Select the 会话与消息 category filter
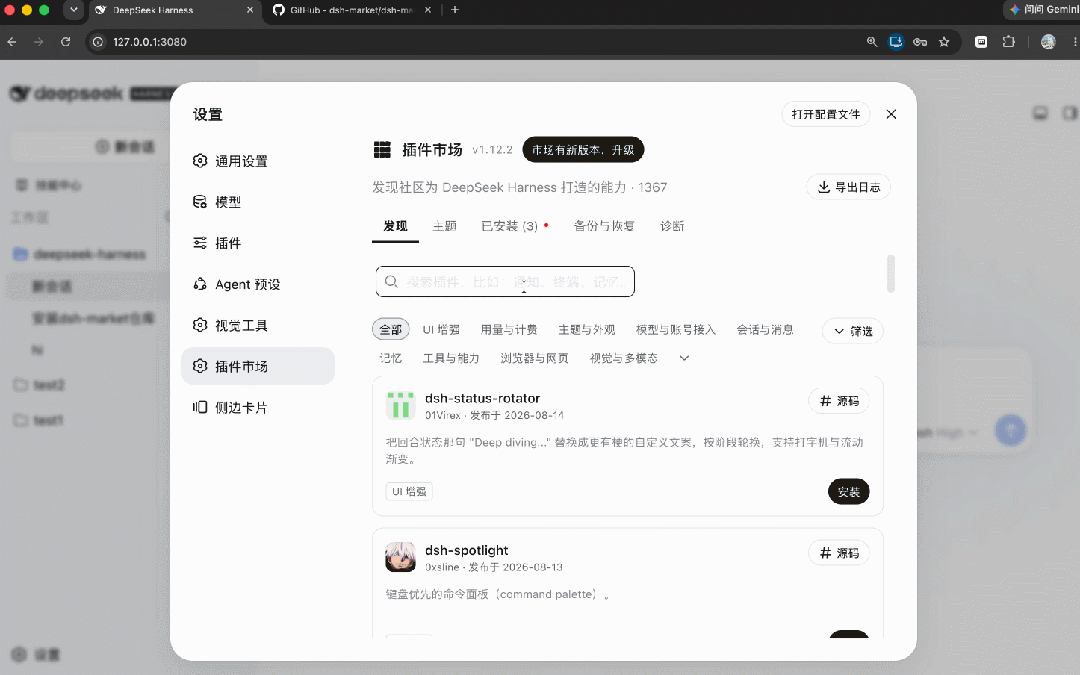Viewport: 1080px width, 675px height. [x=765, y=330]
